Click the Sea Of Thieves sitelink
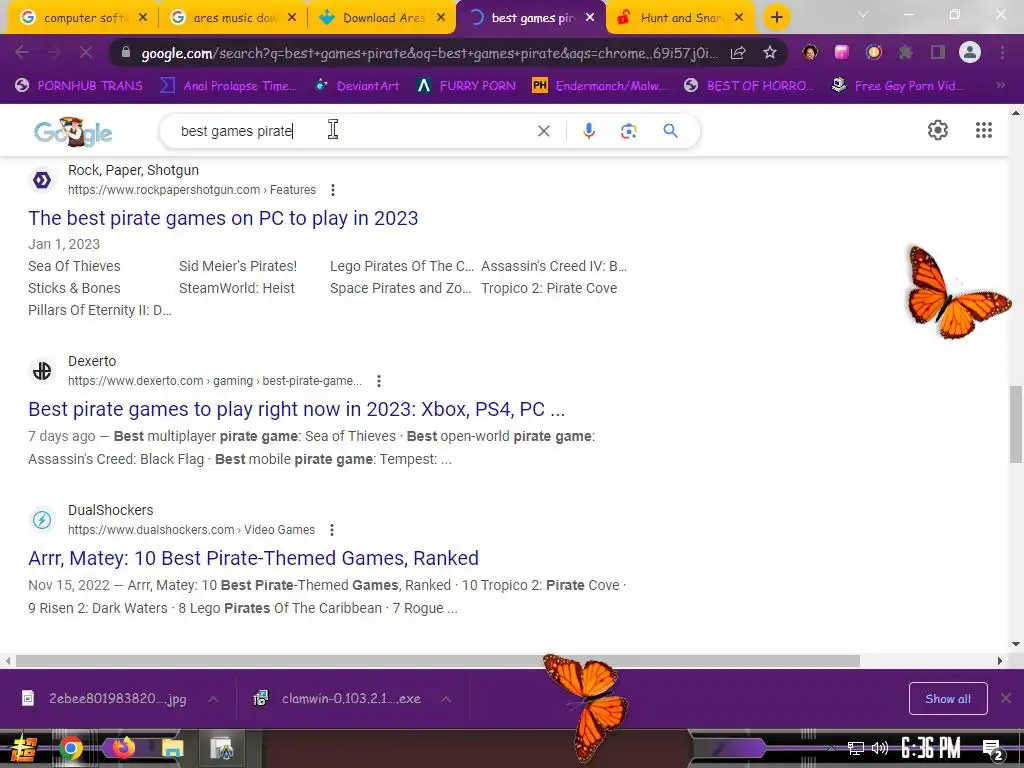This screenshot has width=1024, height=768. click(x=74, y=266)
